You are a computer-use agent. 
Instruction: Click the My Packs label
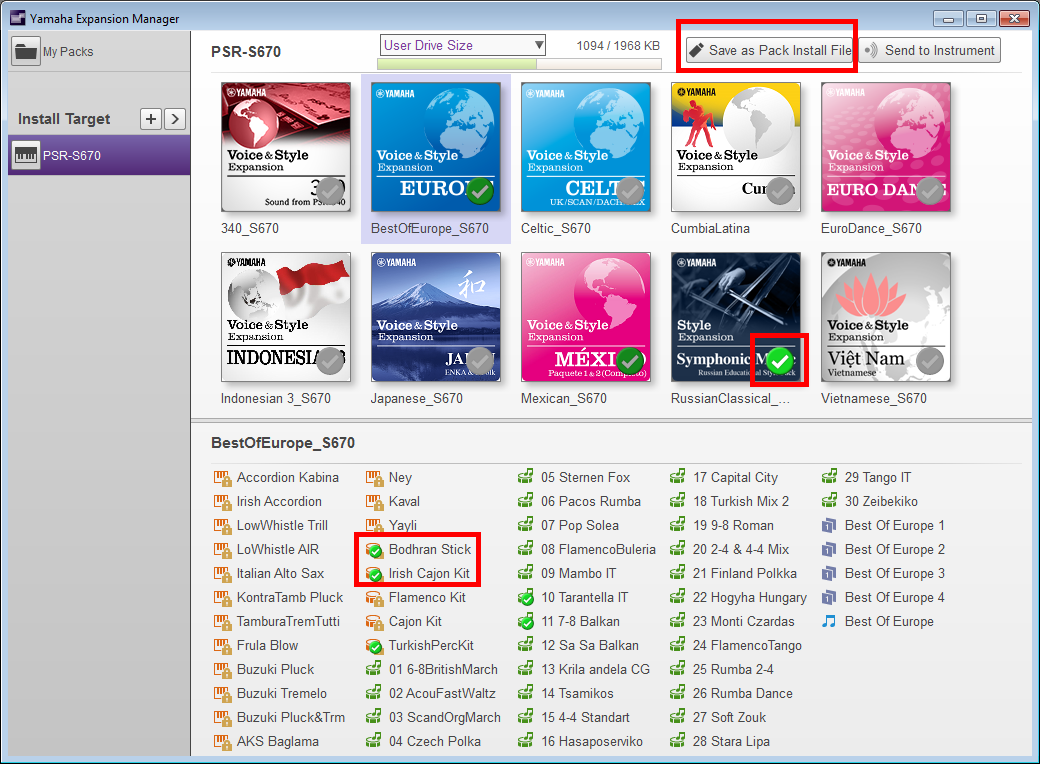click(x=68, y=52)
